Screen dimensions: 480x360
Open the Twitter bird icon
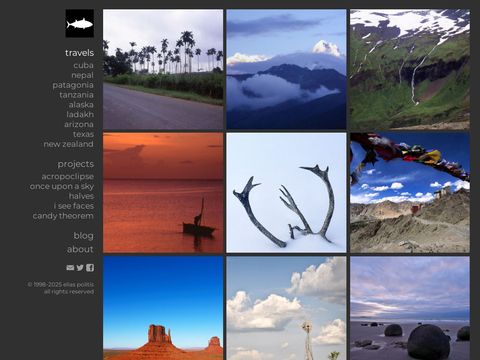(80, 268)
